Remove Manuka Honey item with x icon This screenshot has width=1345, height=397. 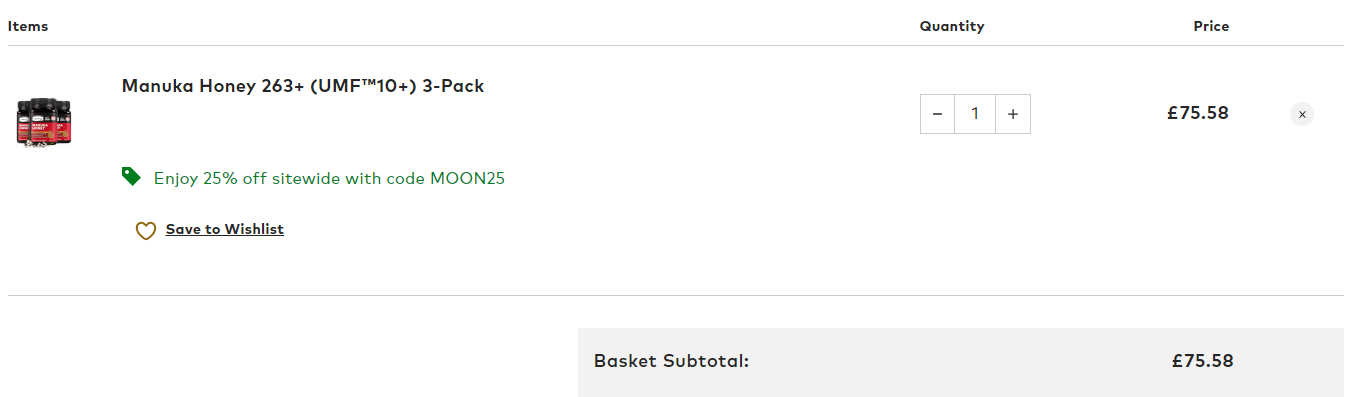pyautogui.click(x=1302, y=114)
